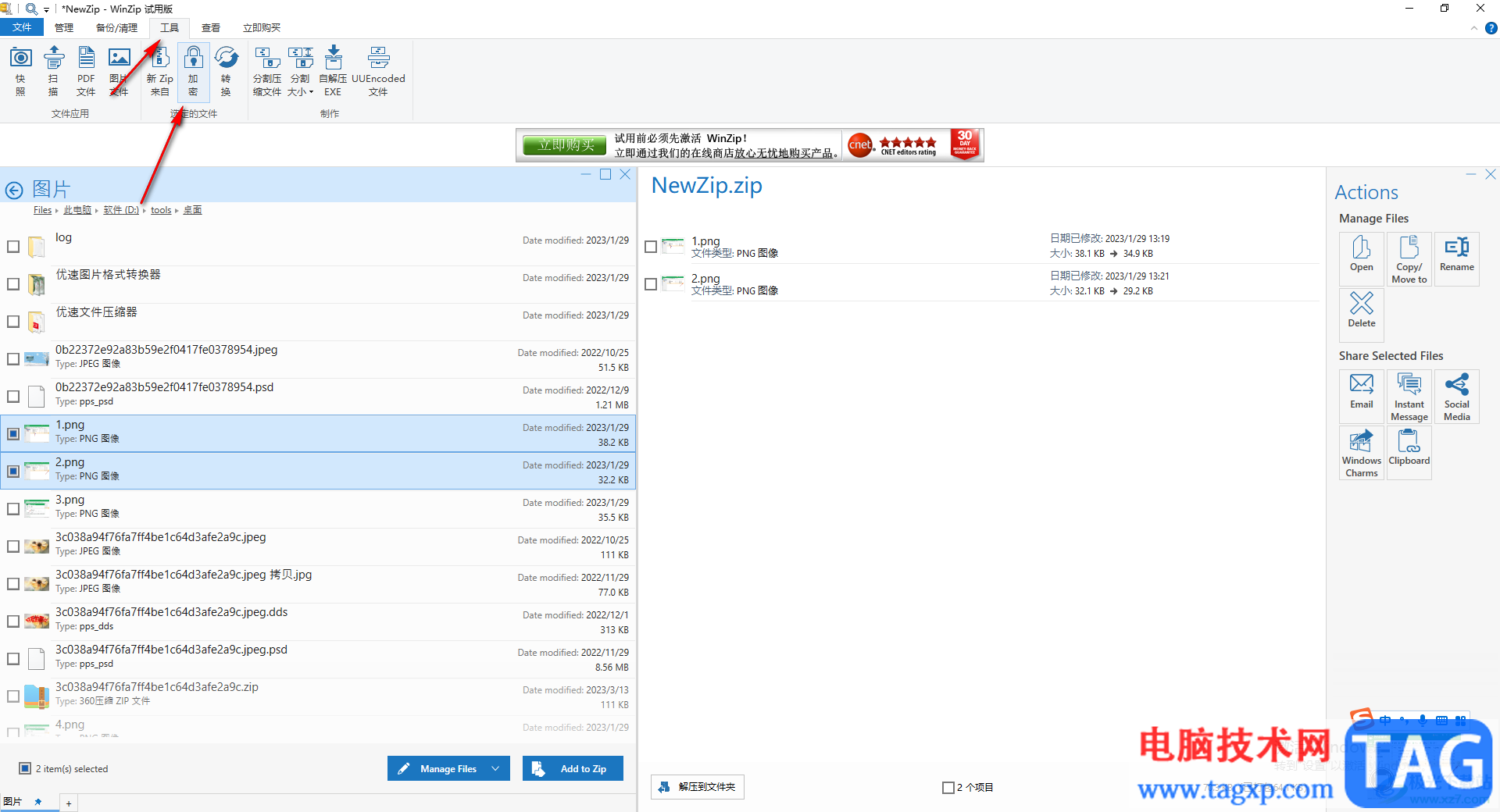
Task: Tick checkbox for 1.png in NewZip.zip
Action: (651, 247)
